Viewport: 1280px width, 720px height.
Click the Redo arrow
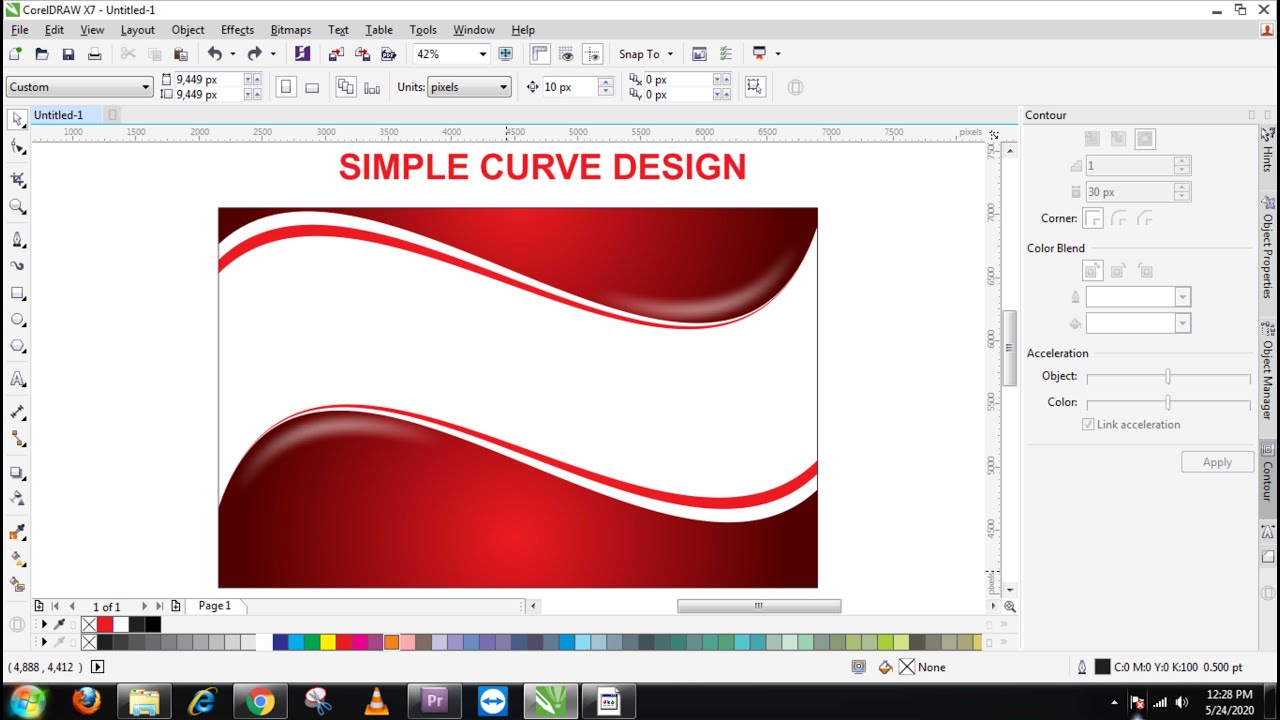point(254,54)
